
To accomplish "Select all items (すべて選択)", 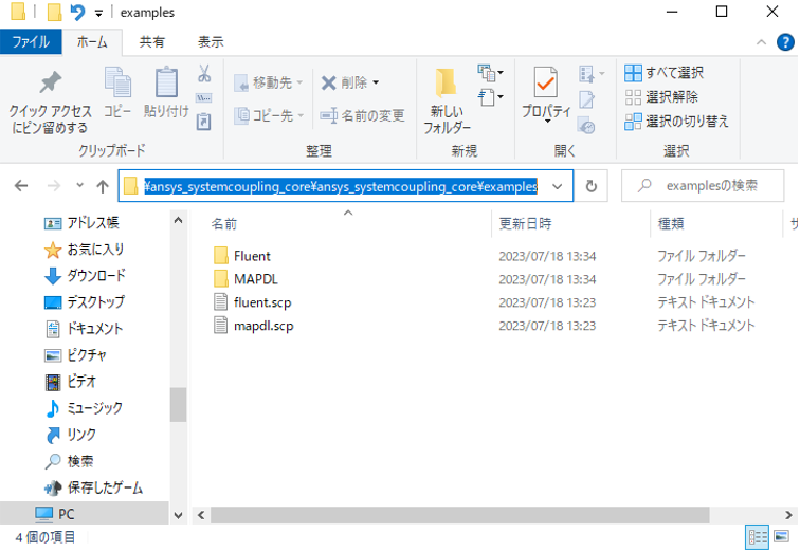I will (665, 73).
